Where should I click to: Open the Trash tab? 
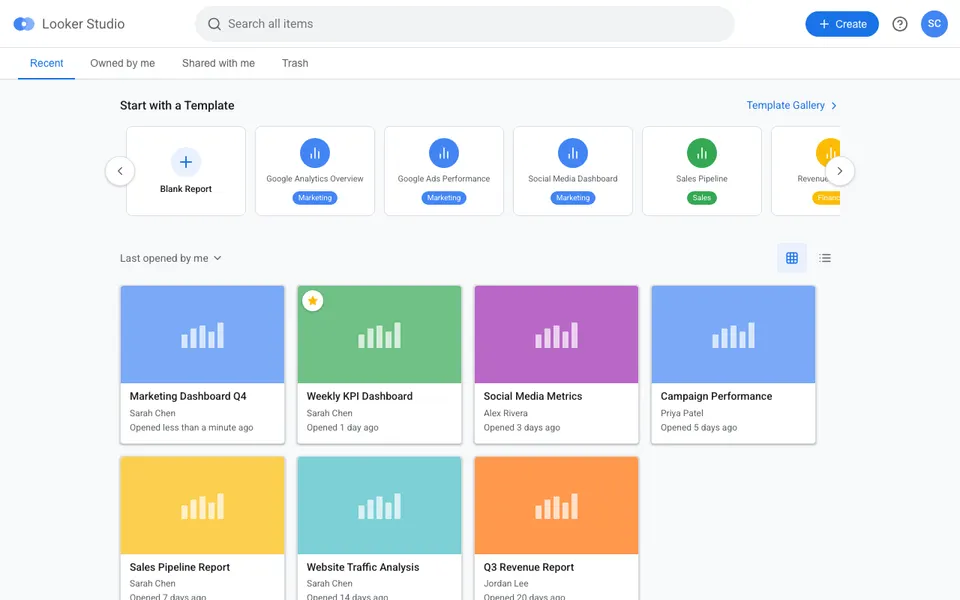[x=294, y=63]
